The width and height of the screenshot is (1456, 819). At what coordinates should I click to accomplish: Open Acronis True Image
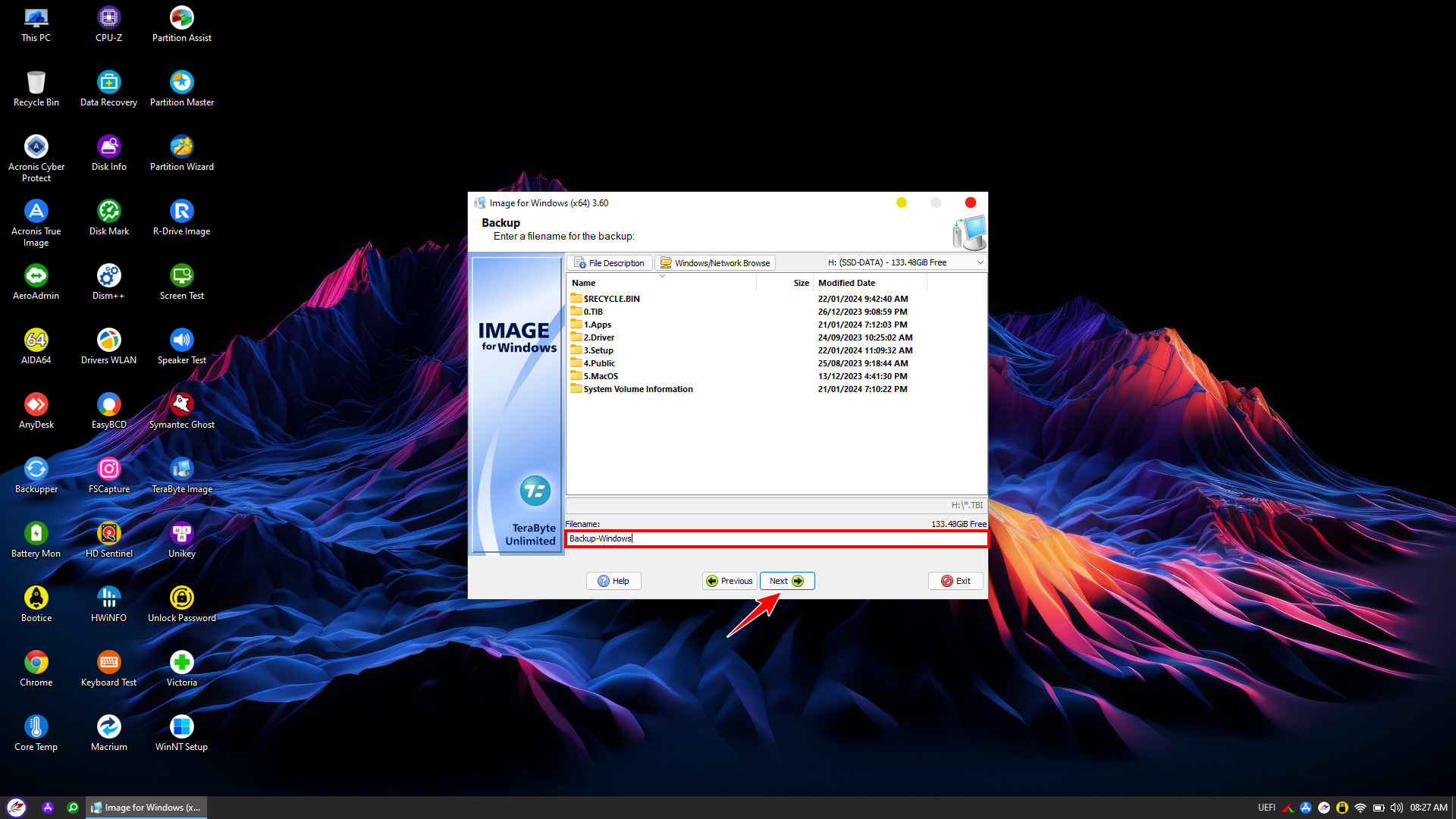click(x=36, y=212)
